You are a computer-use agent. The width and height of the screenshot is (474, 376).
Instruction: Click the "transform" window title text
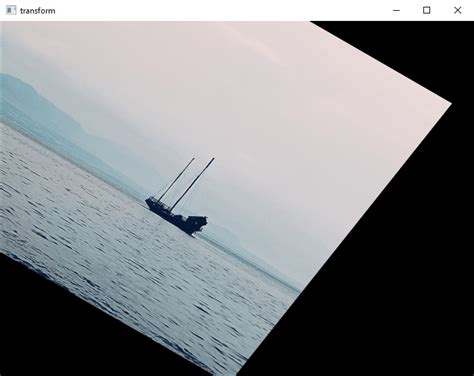[x=38, y=11]
